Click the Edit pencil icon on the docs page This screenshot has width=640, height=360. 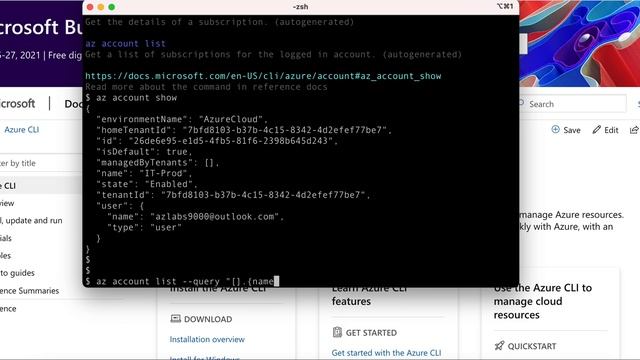tap(597, 129)
